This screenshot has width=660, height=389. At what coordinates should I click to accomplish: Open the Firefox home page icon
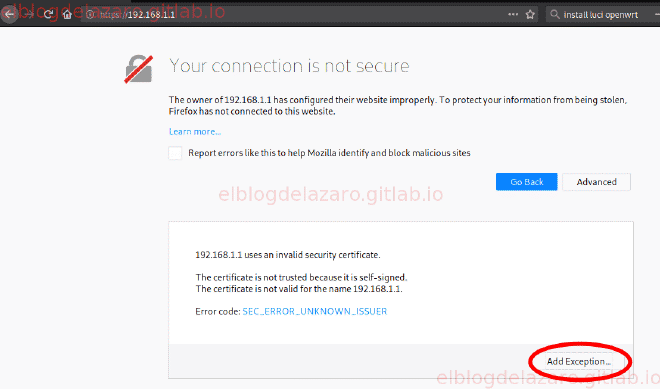coord(67,14)
